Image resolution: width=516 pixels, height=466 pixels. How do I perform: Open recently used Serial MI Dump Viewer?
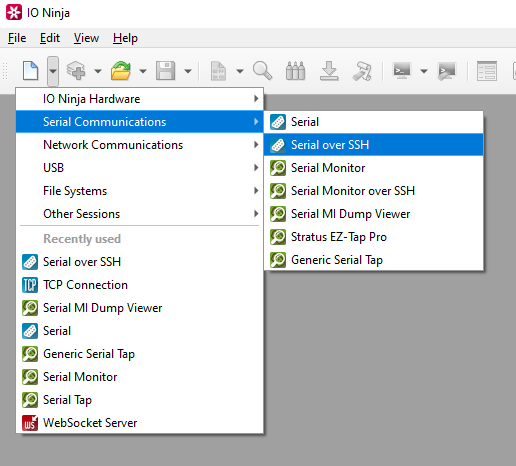(x=140, y=308)
